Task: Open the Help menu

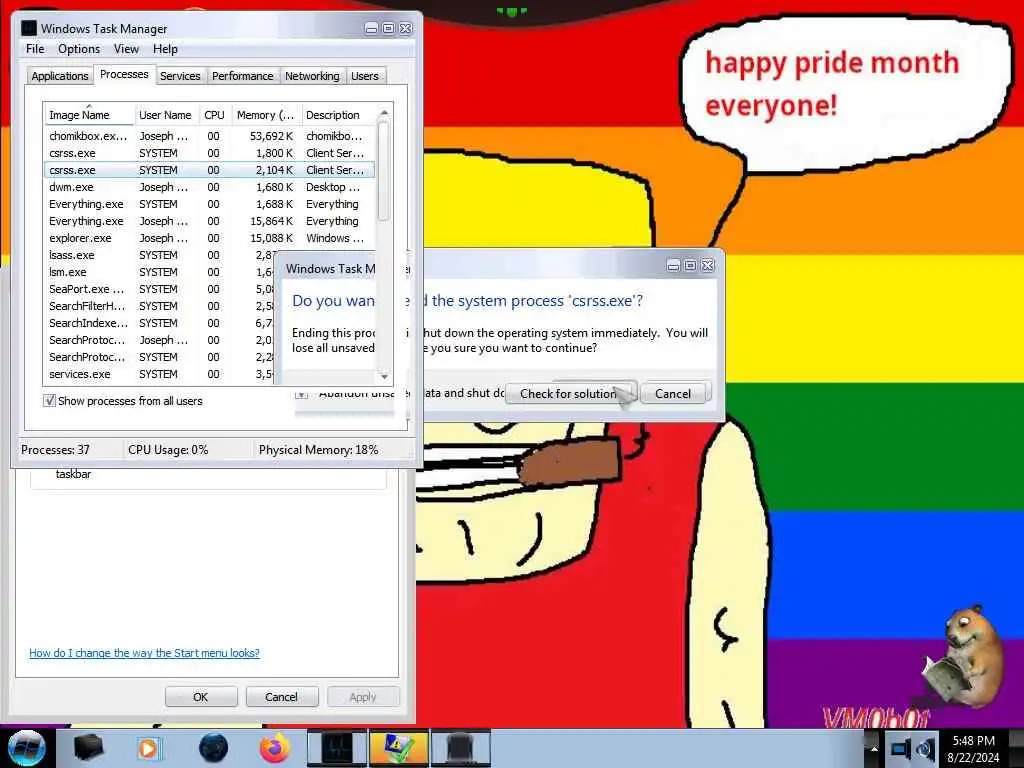Action: coord(165,49)
